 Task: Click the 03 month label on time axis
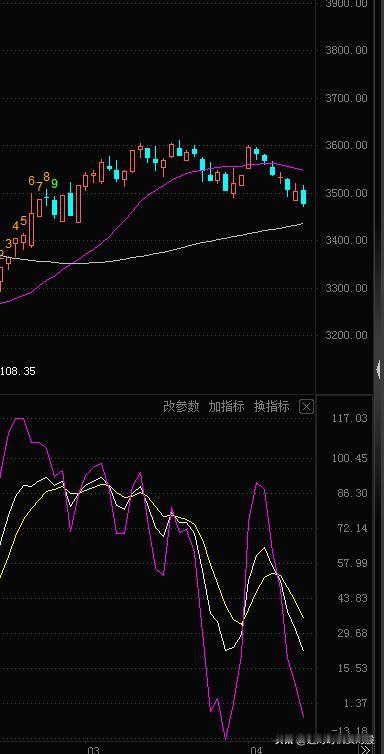[93, 750]
